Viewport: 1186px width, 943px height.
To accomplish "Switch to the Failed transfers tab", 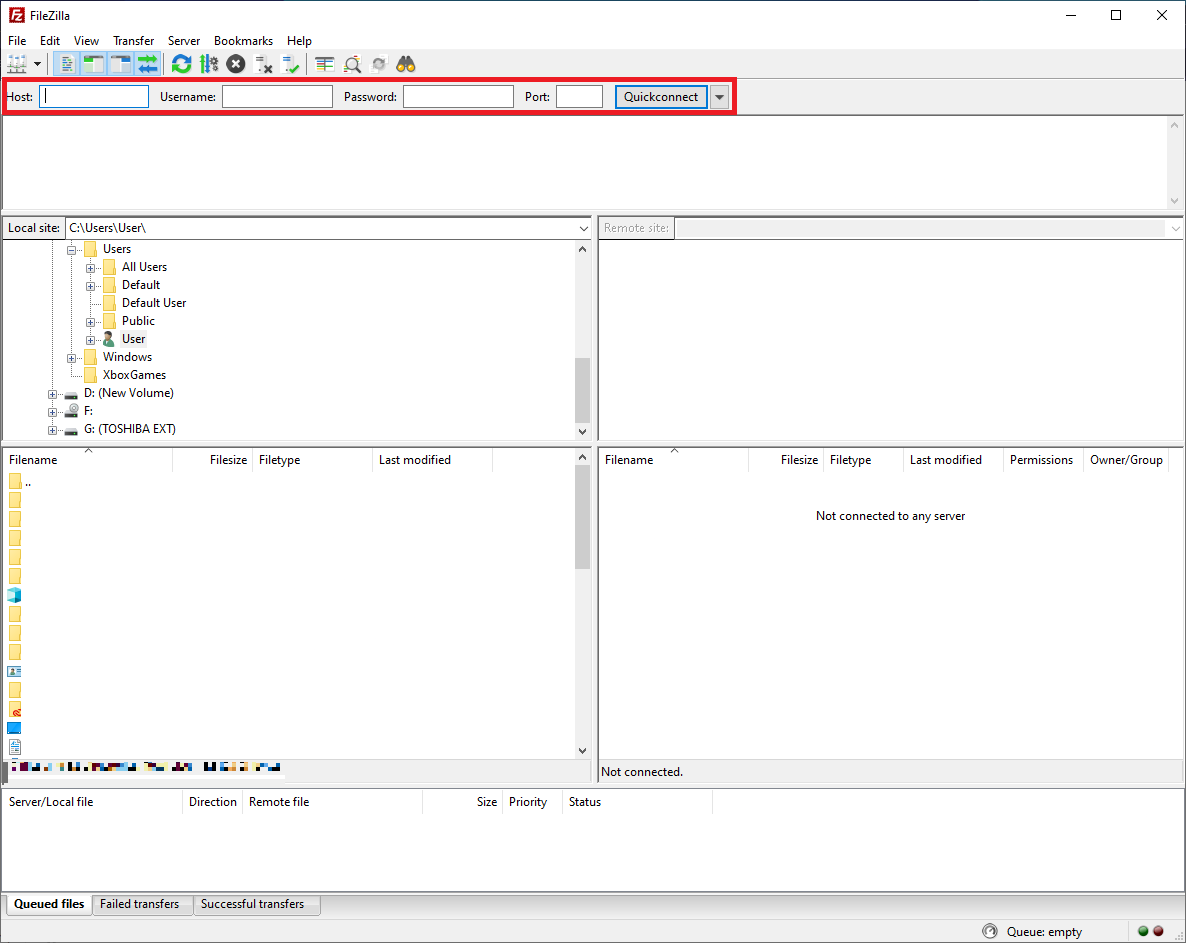I will (140, 904).
